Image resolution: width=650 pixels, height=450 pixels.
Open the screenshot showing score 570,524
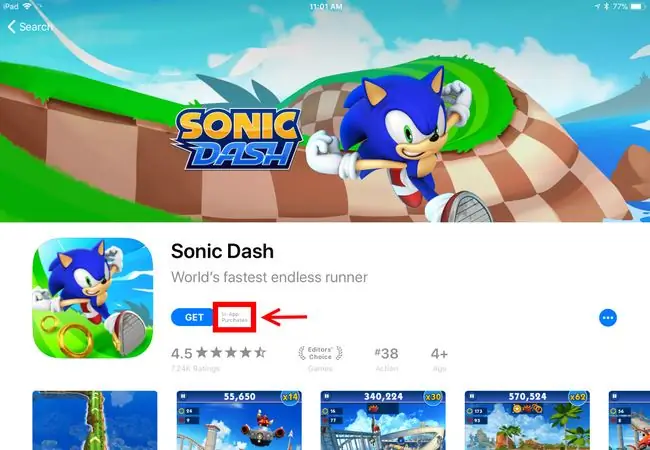(x=527, y=420)
